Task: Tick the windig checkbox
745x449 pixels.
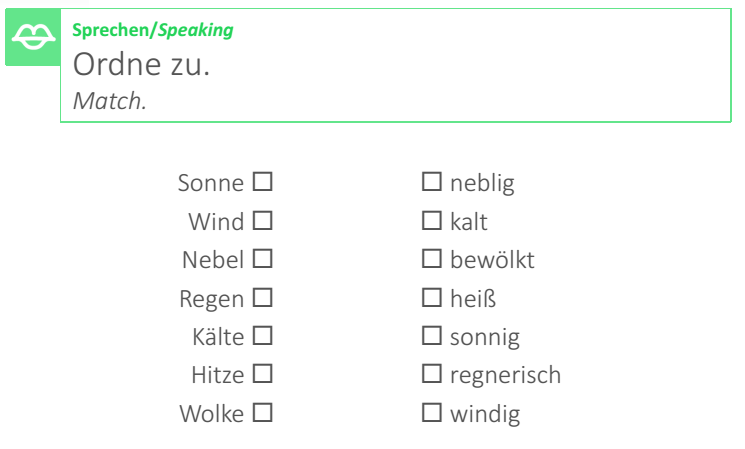Action: [x=432, y=414]
